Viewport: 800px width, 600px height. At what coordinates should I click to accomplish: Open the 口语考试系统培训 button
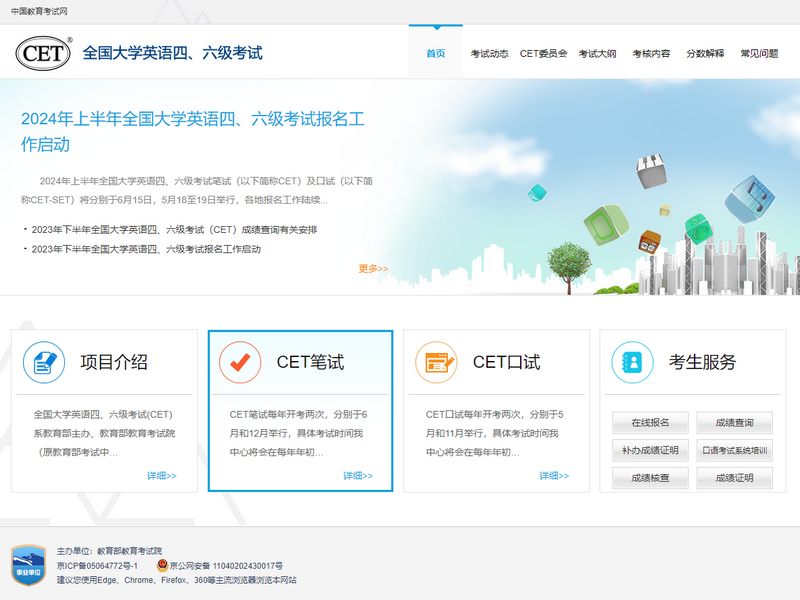735,450
